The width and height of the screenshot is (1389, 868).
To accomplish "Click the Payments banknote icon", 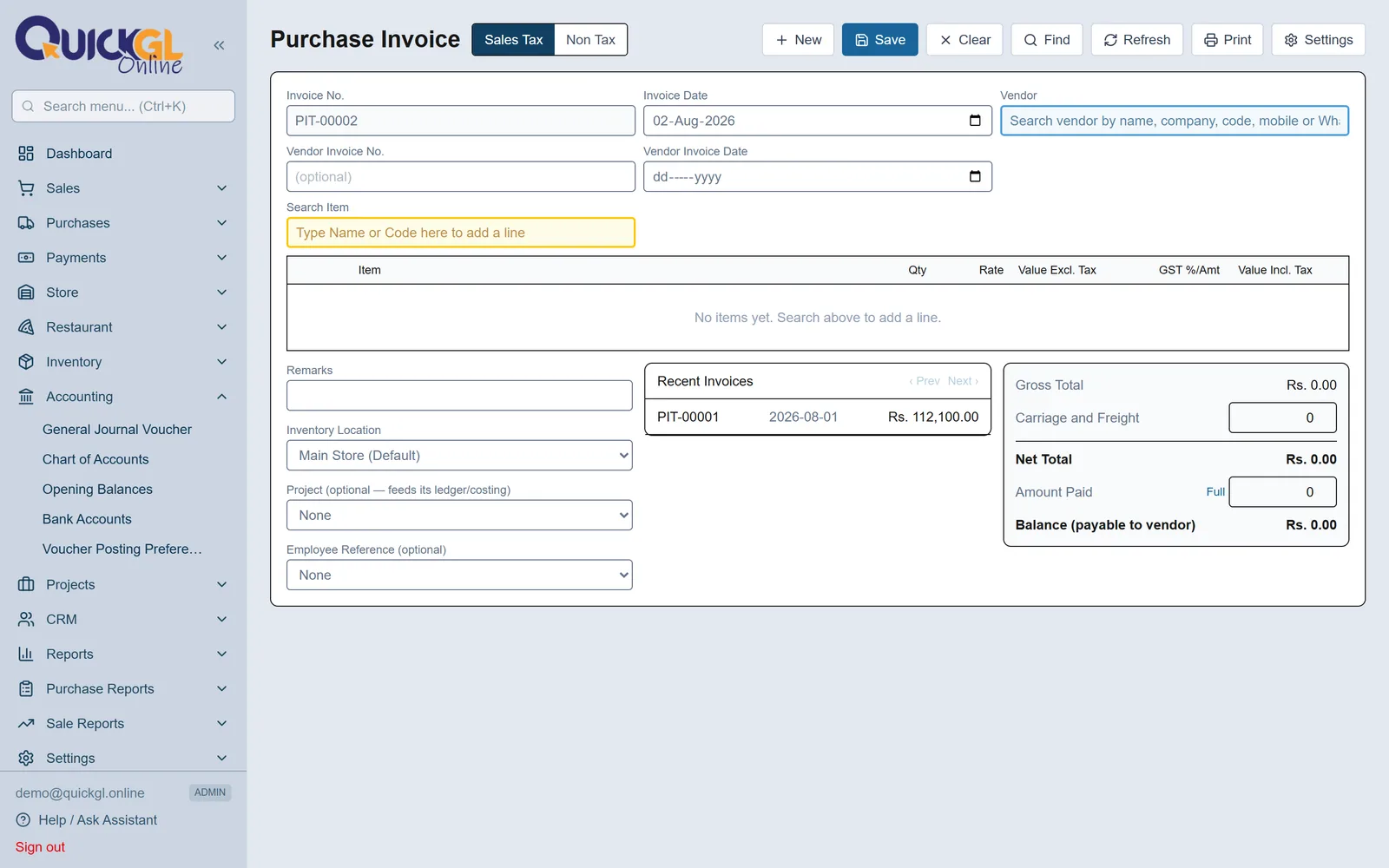I will coord(26,258).
